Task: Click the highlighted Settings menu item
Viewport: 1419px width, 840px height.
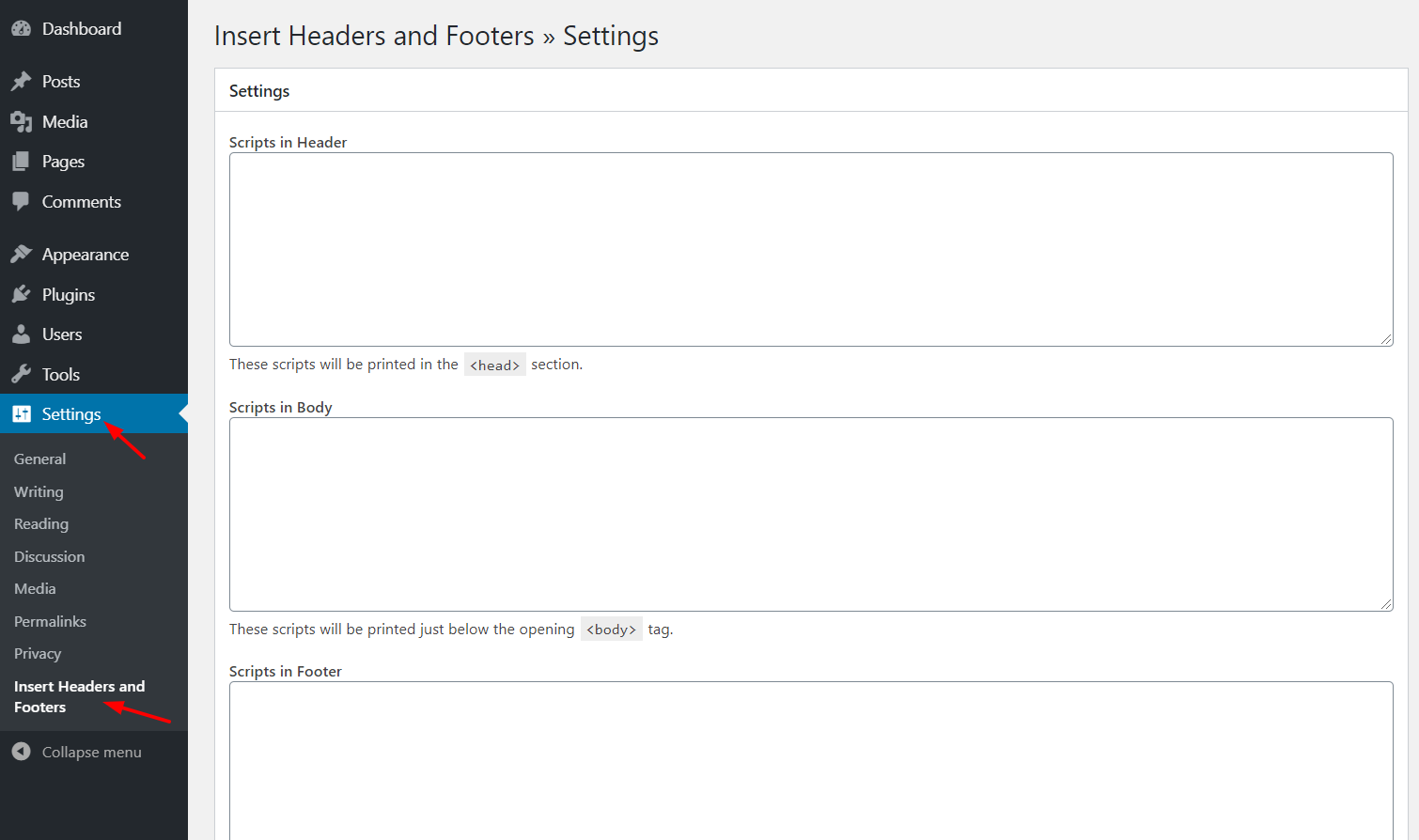Action: pyautogui.click(x=94, y=414)
